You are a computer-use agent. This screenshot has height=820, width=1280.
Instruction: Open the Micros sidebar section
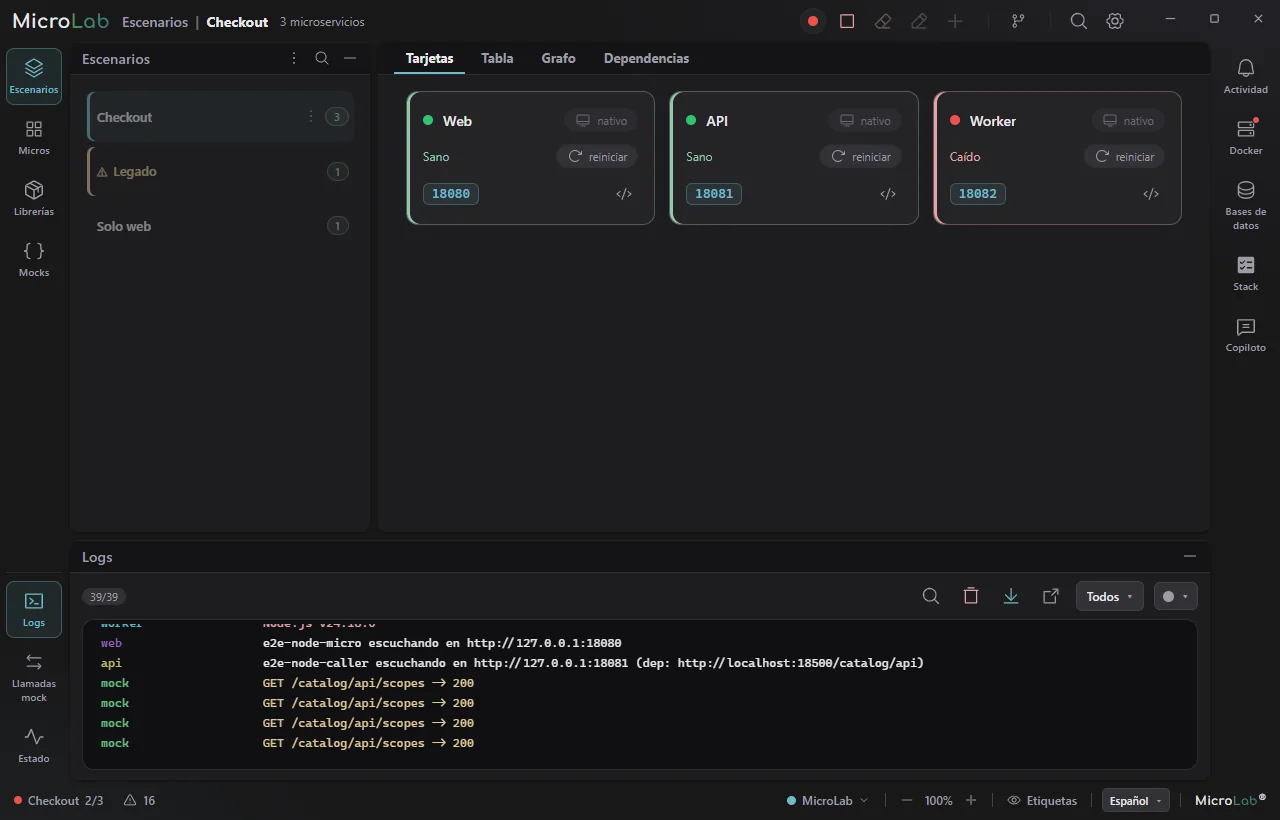point(34,138)
